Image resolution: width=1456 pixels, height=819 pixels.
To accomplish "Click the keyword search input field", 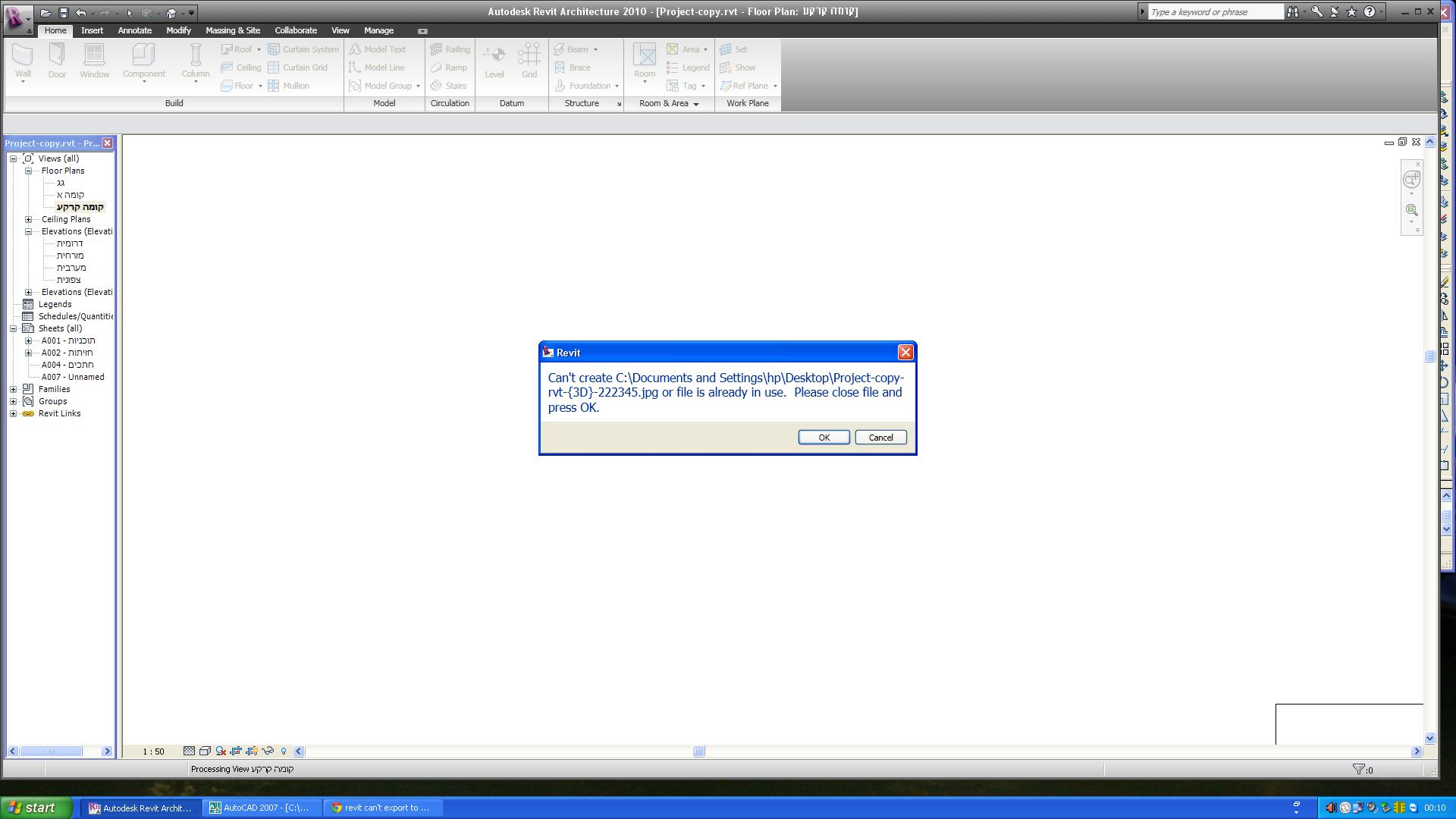I will [x=1214, y=12].
